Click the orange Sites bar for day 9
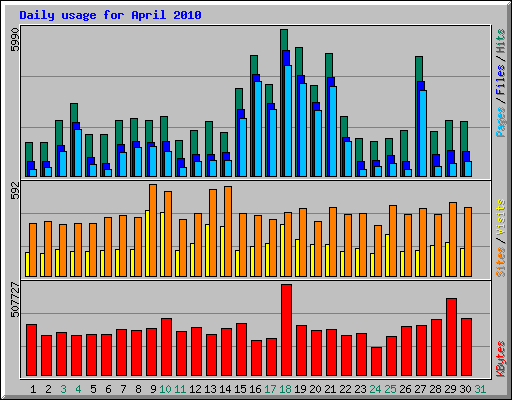The width and height of the screenshot is (512, 400). (153, 230)
